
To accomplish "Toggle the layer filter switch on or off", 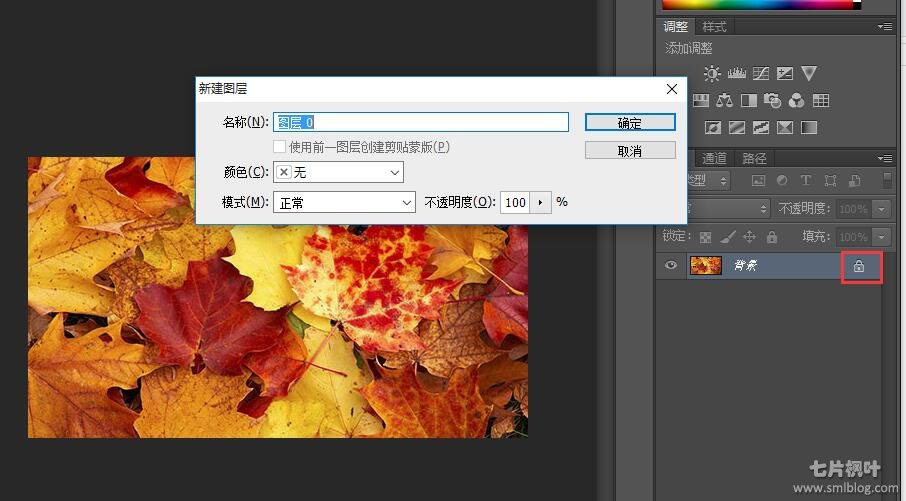I will click(x=887, y=181).
